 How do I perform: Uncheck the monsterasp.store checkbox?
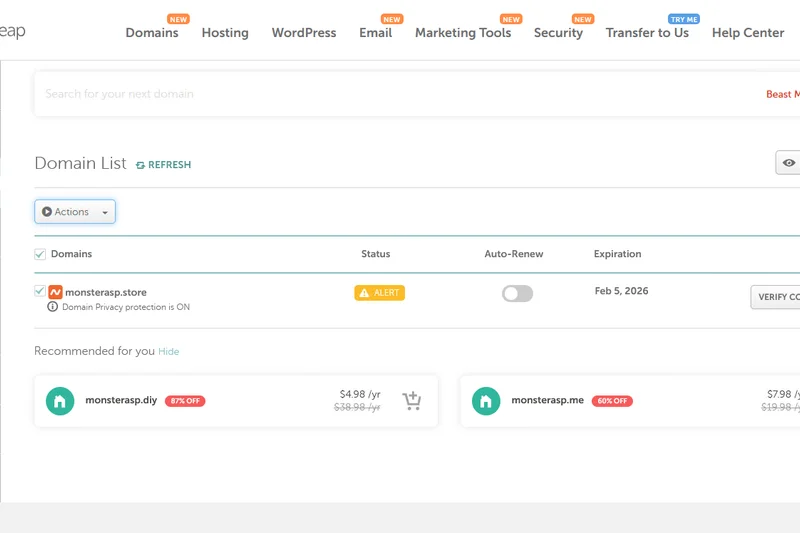point(40,291)
